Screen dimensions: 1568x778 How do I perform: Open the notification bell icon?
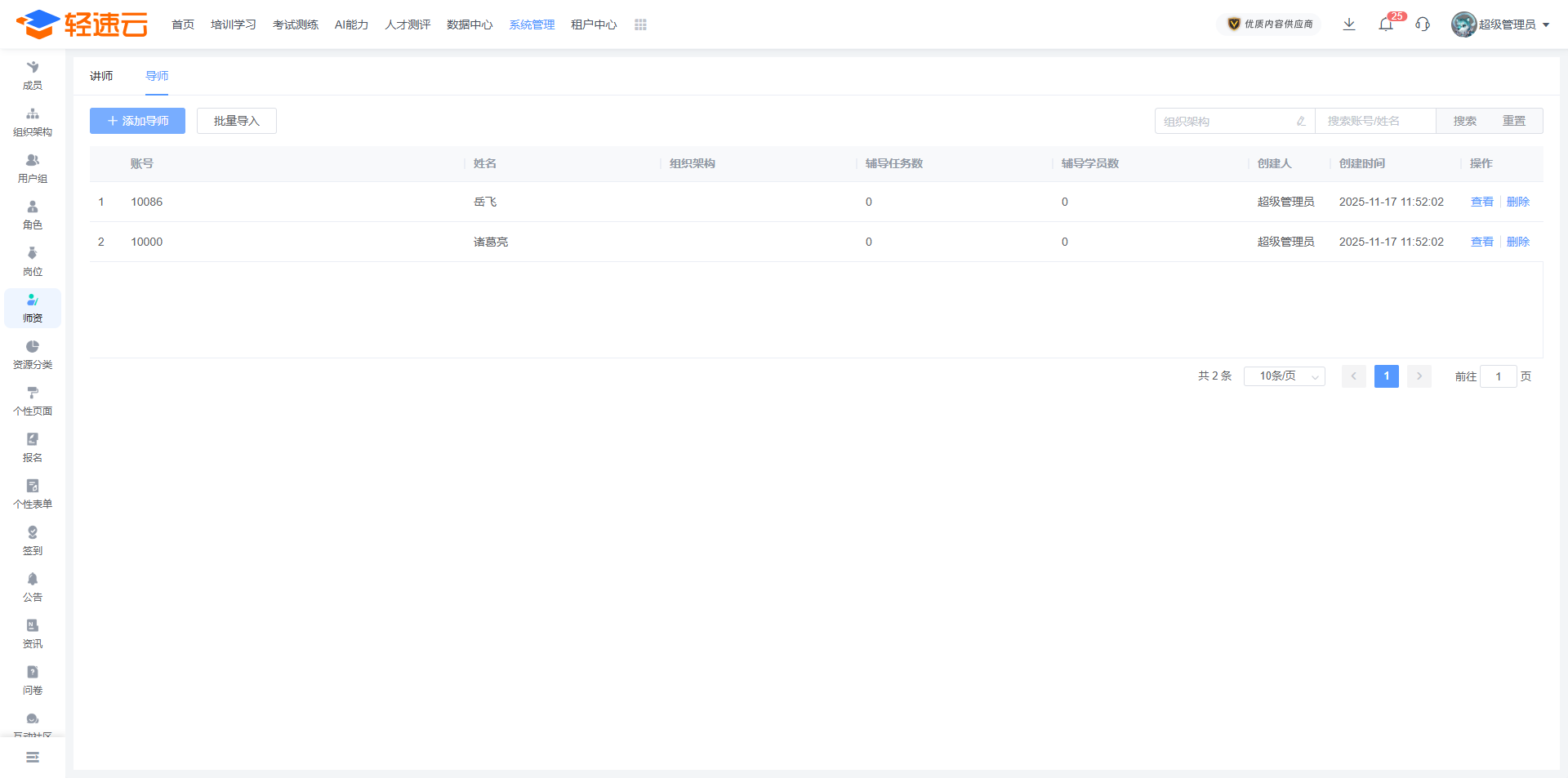click(1386, 24)
